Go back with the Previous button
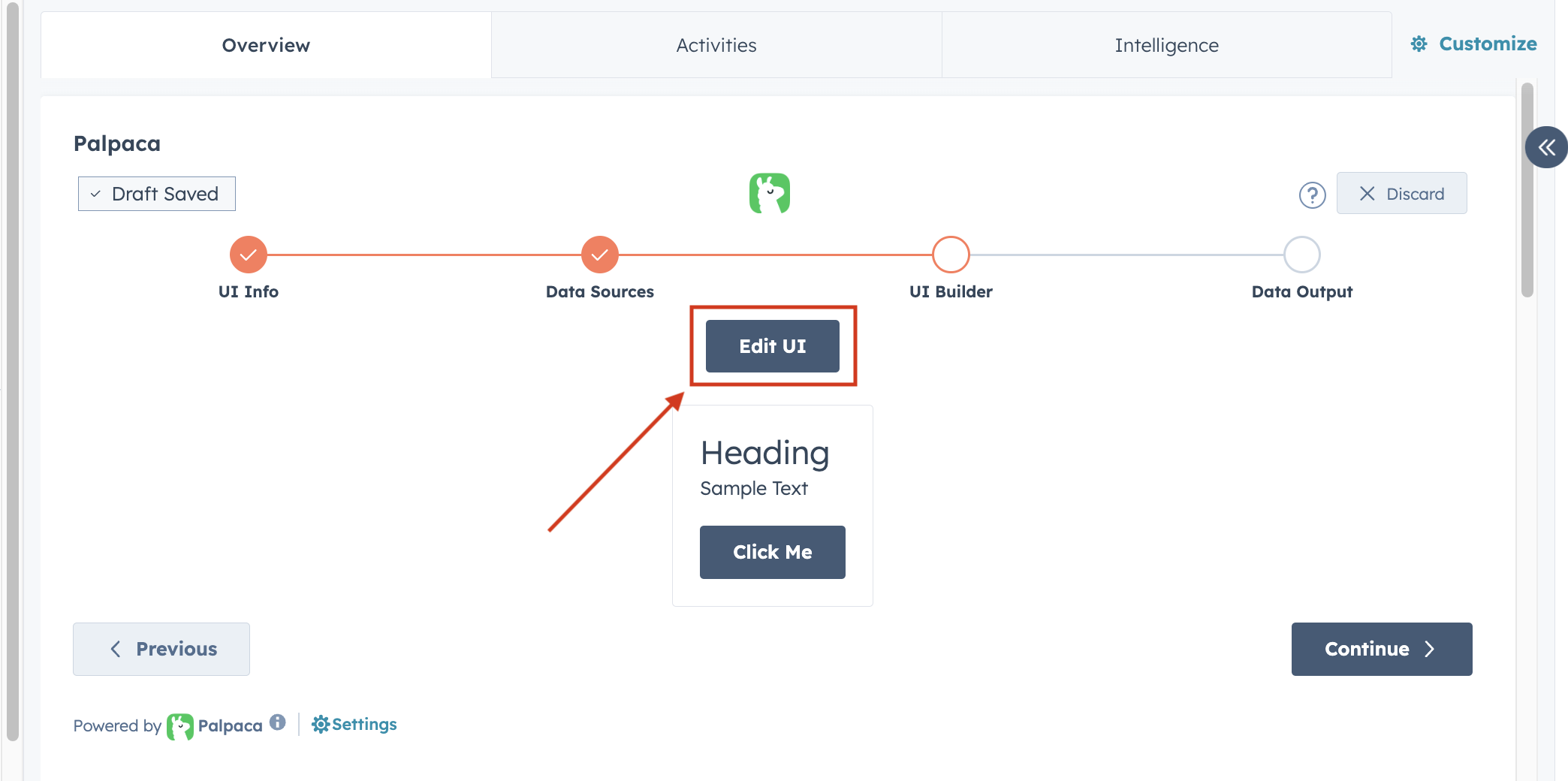The image size is (1568, 781). pos(161,649)
